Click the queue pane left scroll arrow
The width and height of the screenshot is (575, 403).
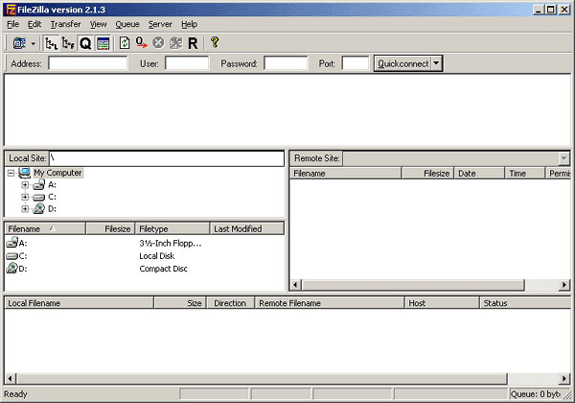10,378
